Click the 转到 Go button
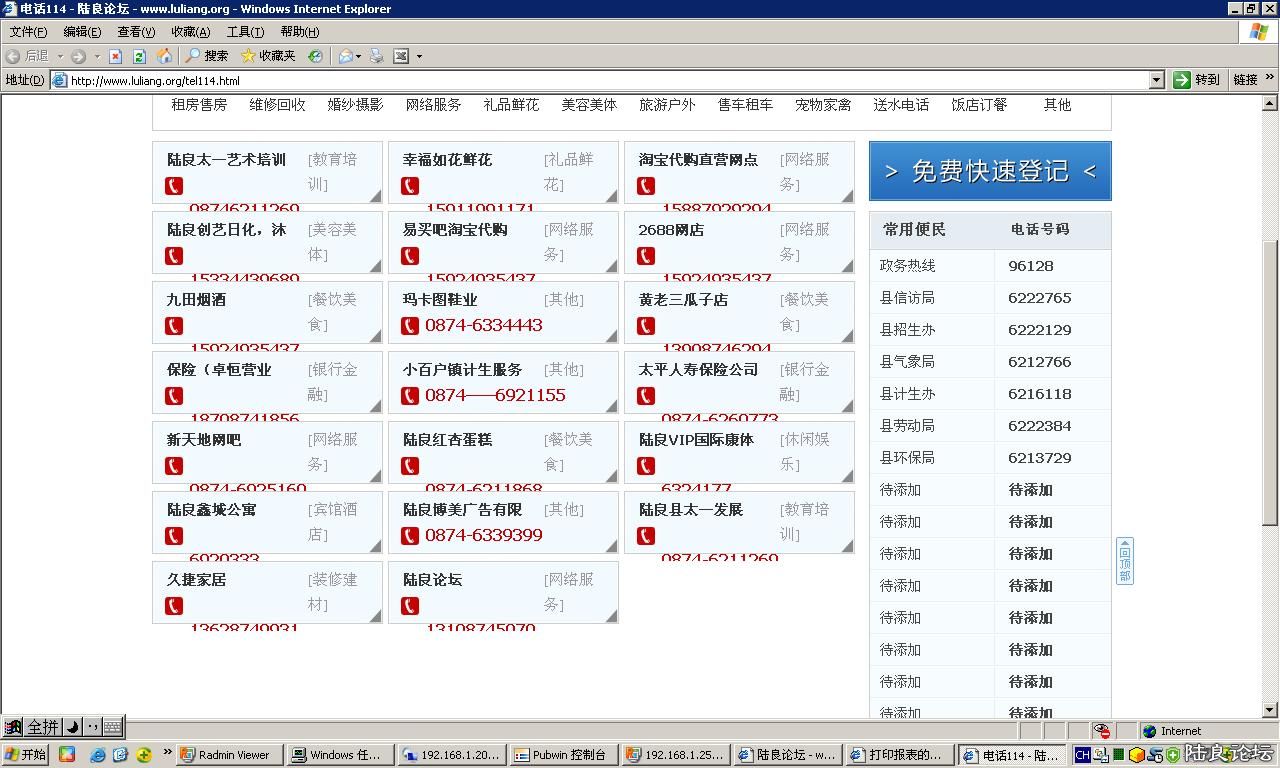 tap(1197, 80)
